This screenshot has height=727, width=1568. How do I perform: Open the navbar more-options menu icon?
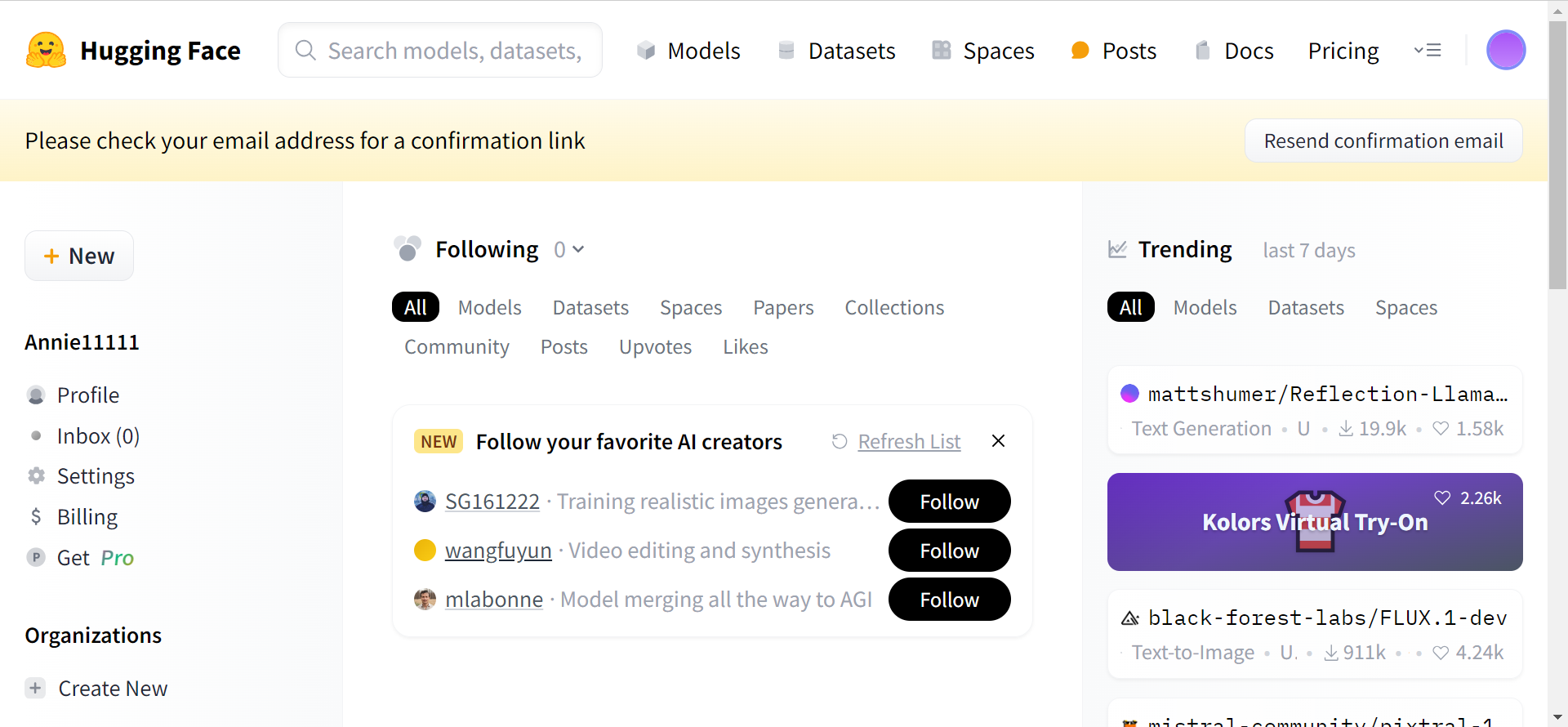1428,51
